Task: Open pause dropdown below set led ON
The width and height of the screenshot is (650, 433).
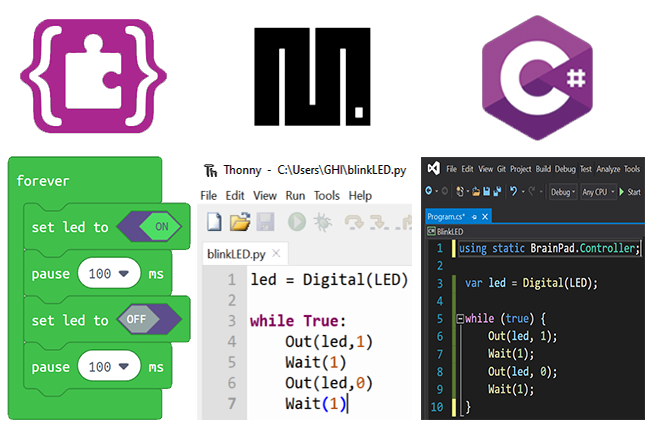Action: [x=109, y=273]
